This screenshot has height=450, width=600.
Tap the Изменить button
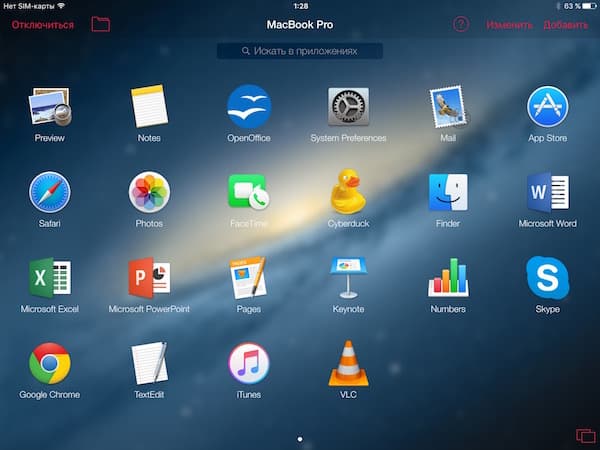point(509,25)
